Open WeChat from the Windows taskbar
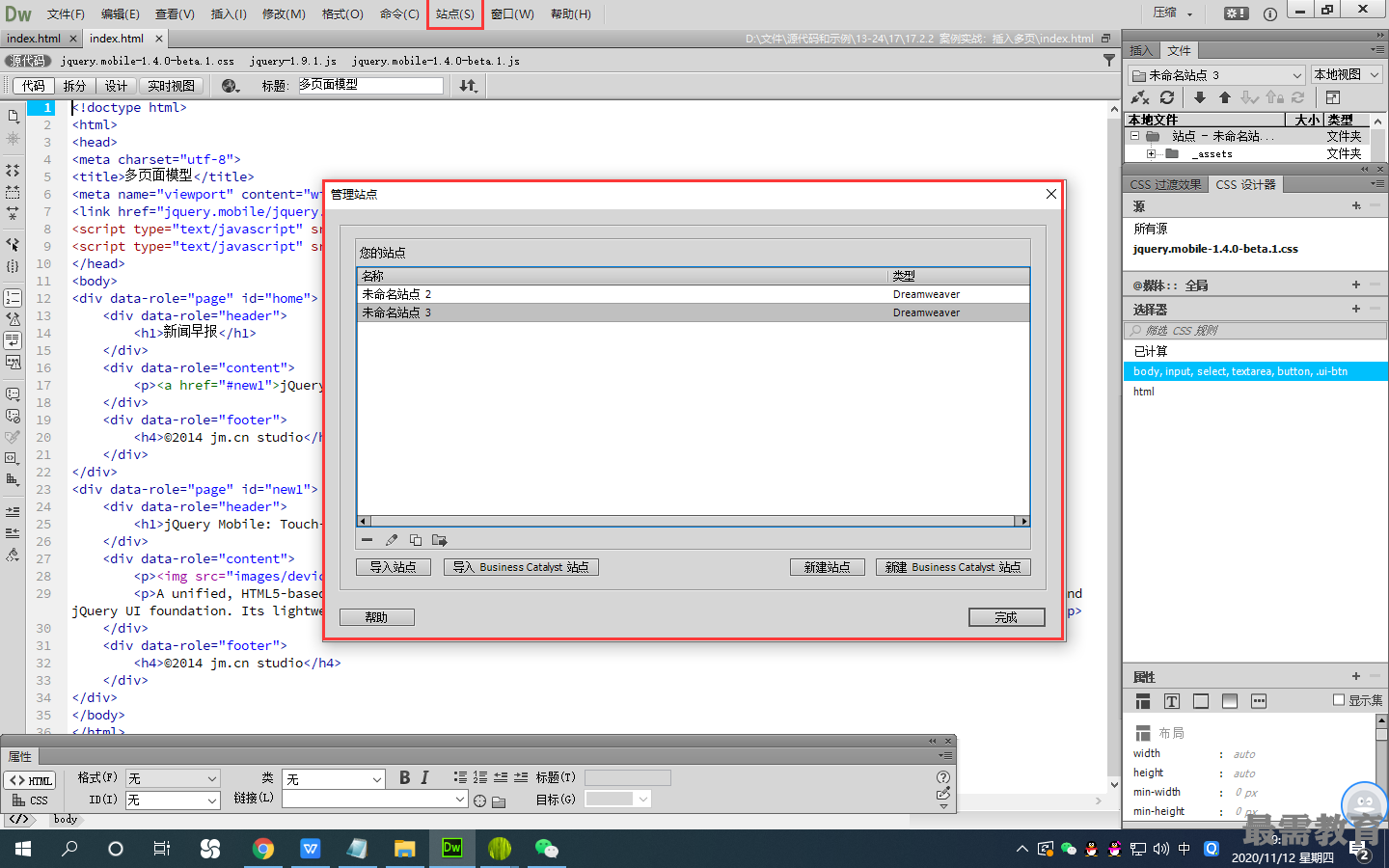The width and height of the screenshot is (1389, 868). 546,848
